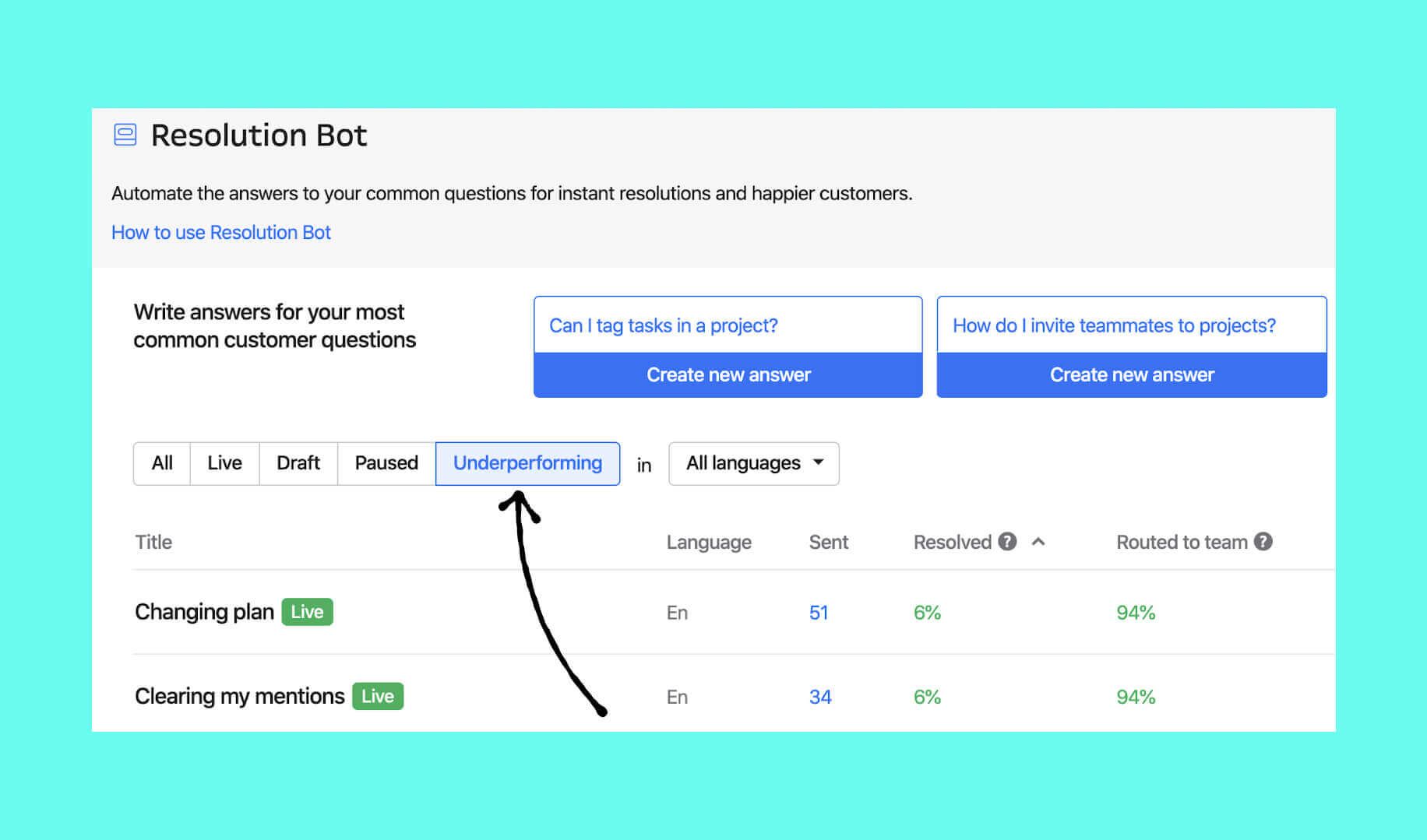
Task: Create new answer for tagging tasks question
Action: [728, 374]
